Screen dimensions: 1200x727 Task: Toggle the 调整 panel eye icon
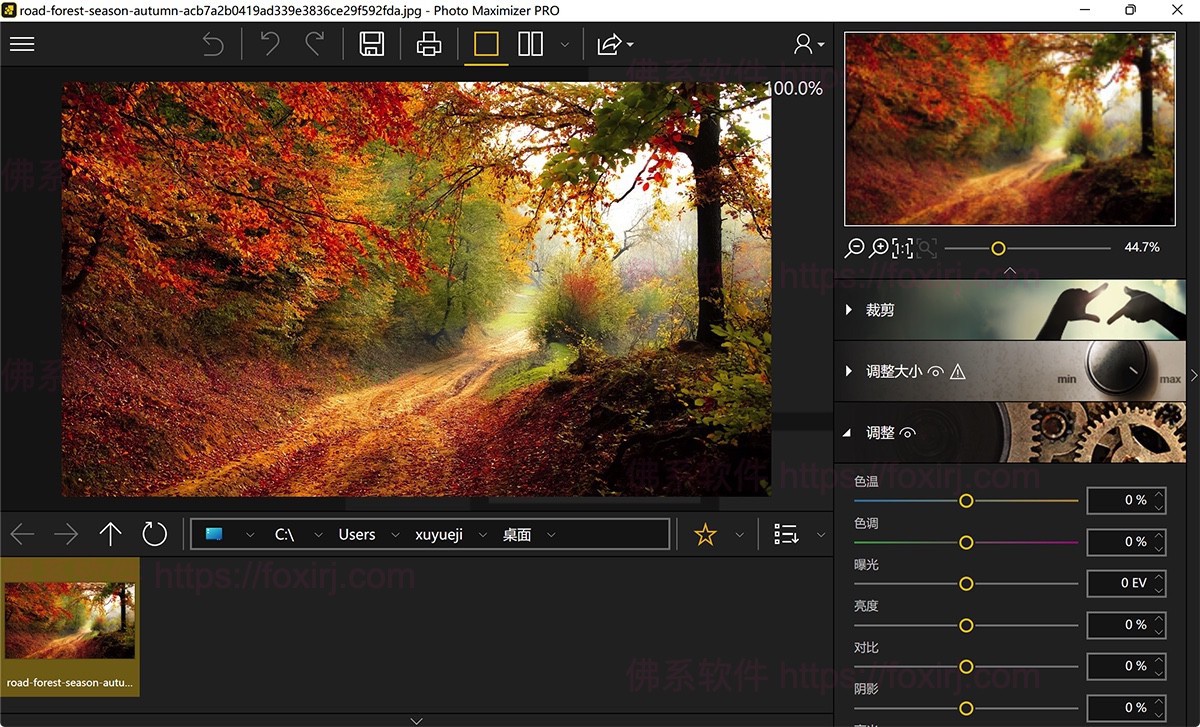907,432
